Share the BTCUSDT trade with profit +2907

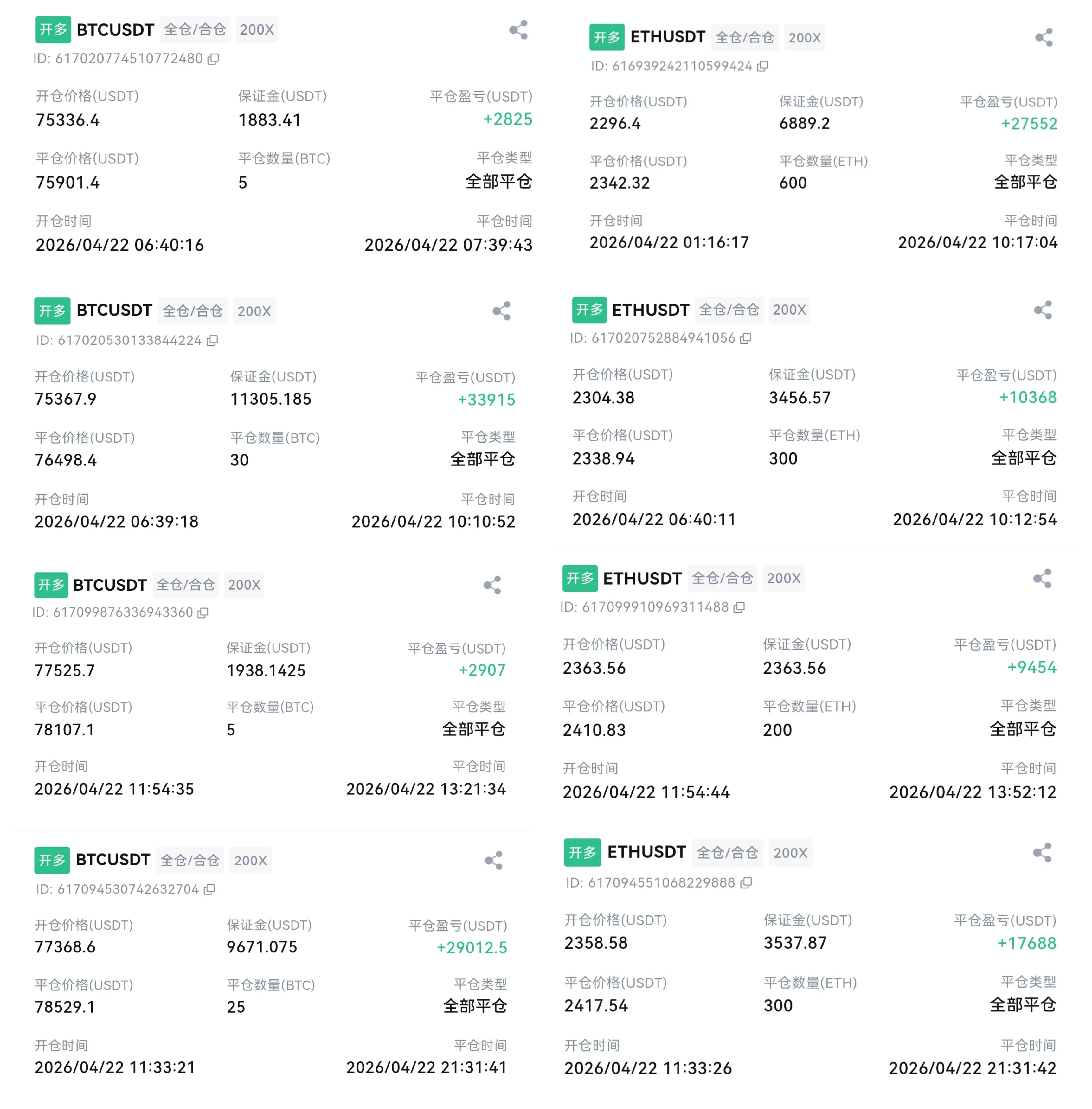point(492,585)
